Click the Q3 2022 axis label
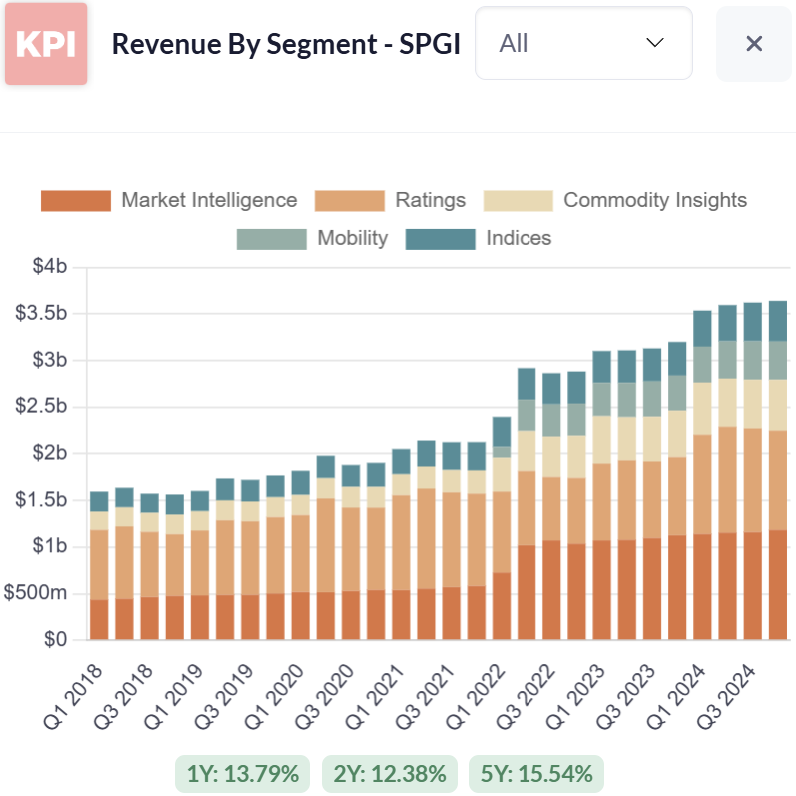This screenshot has width=796, height=796. click(x=526, y=696)
